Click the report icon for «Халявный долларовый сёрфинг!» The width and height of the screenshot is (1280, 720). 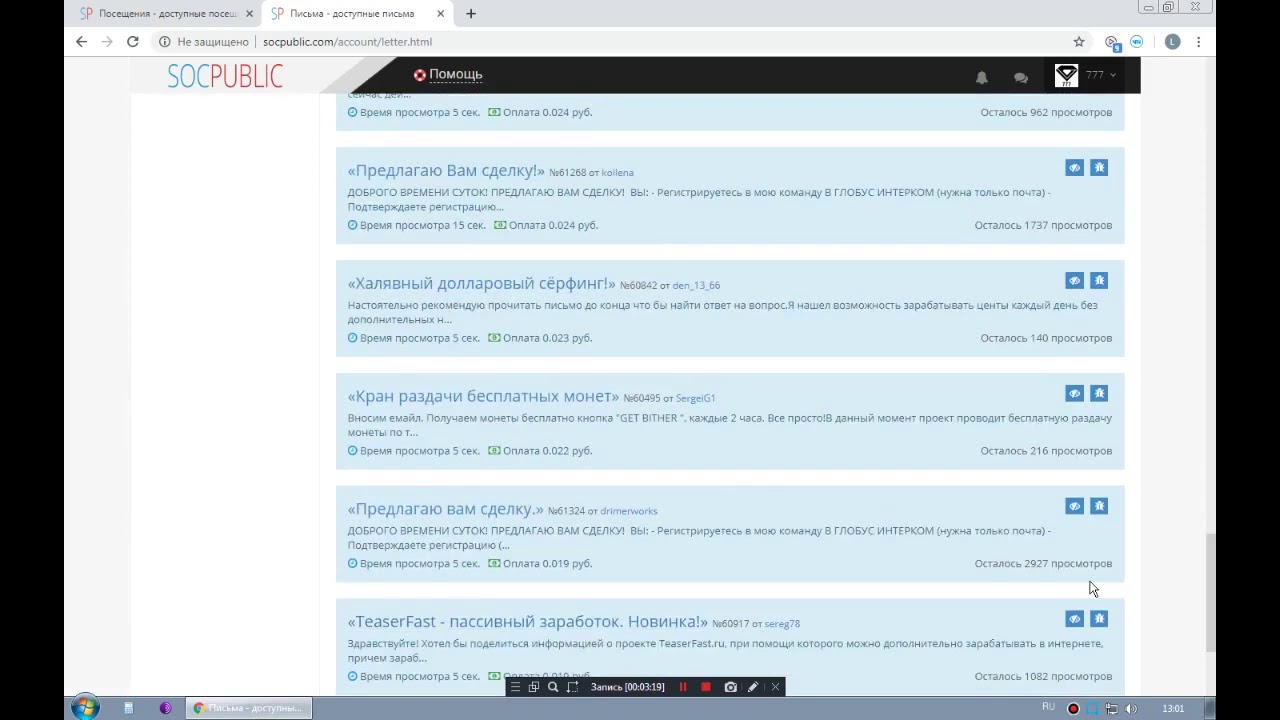[x=1099, y=281]
